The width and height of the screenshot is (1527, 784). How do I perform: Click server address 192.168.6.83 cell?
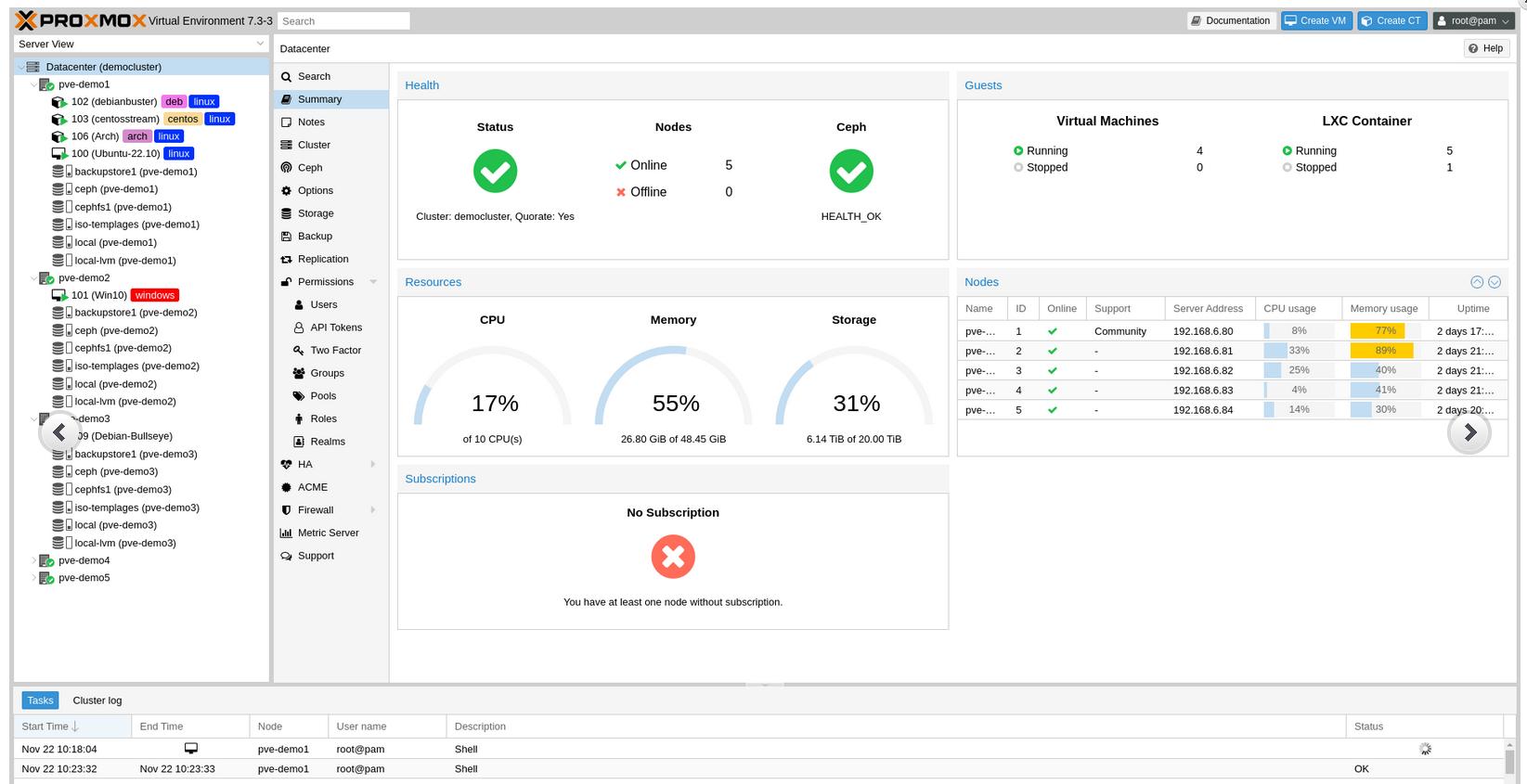(1210, 391)
